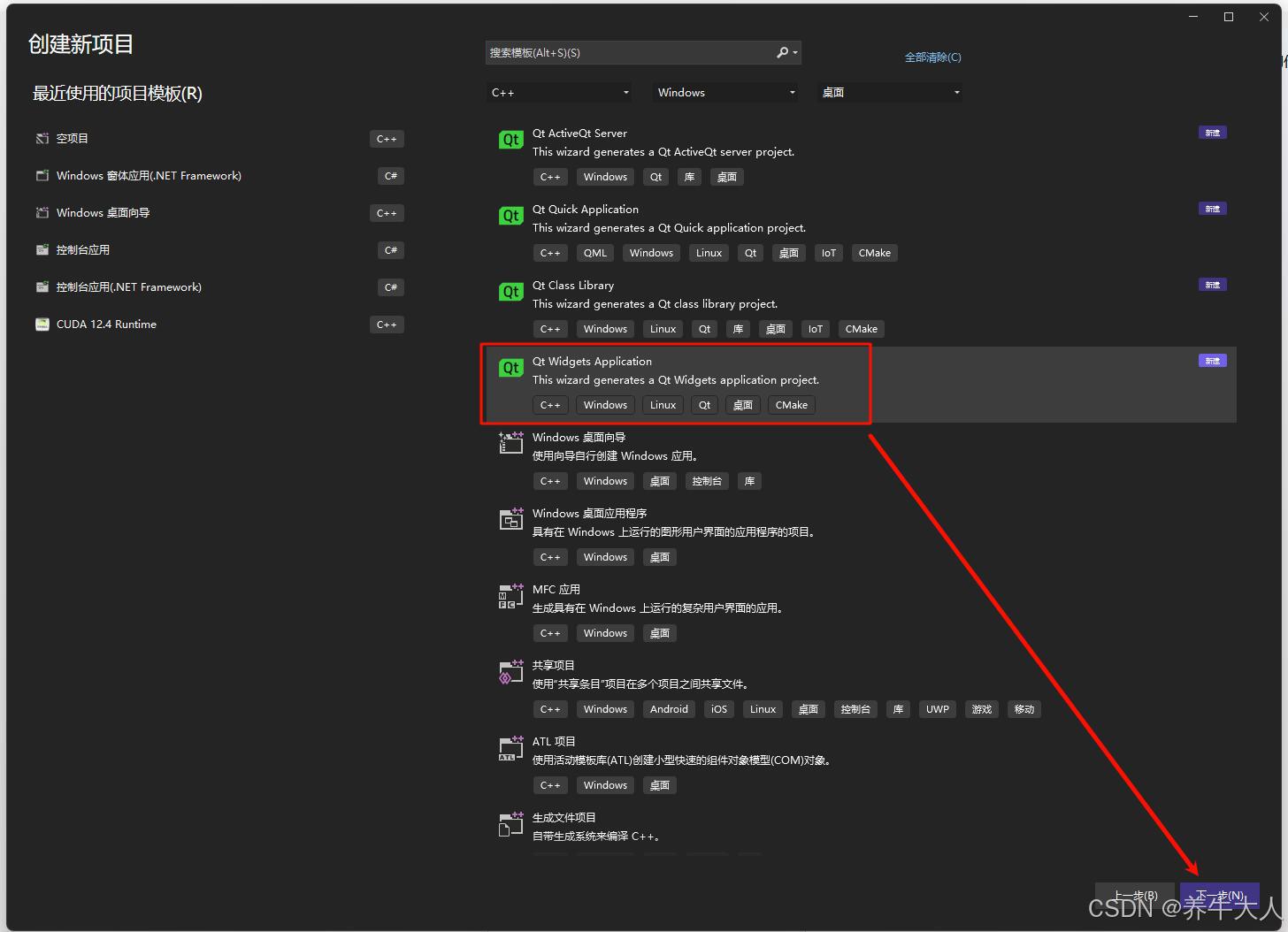
Task: Click the Qt Widgets Application template icon
Action: [x=511, y=368]
